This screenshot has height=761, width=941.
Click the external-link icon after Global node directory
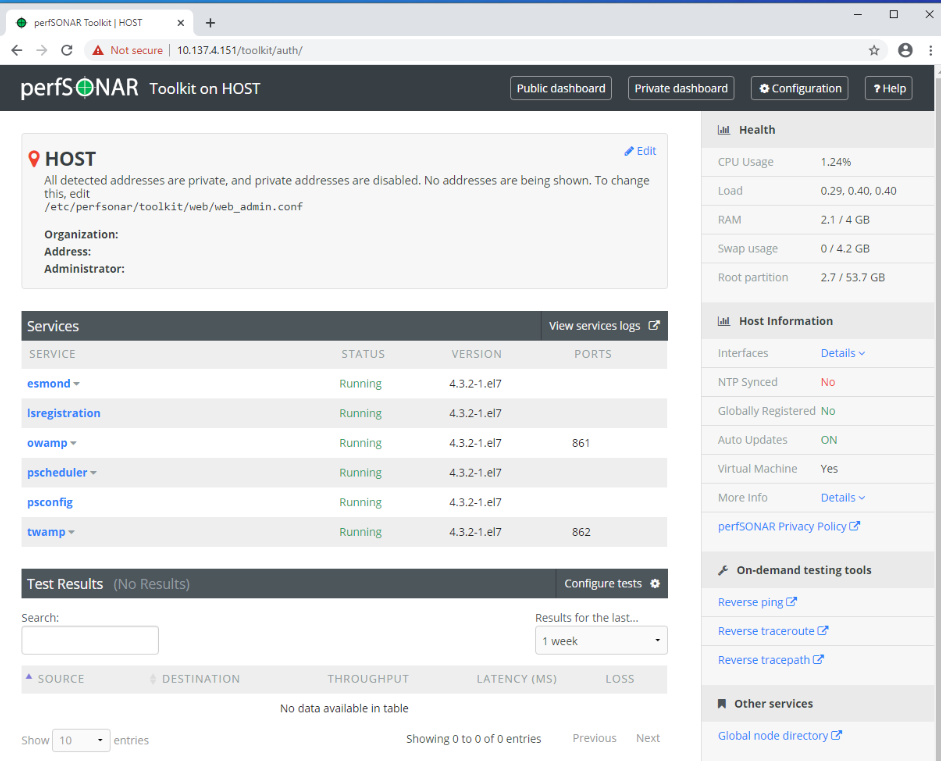coord(836,735)
